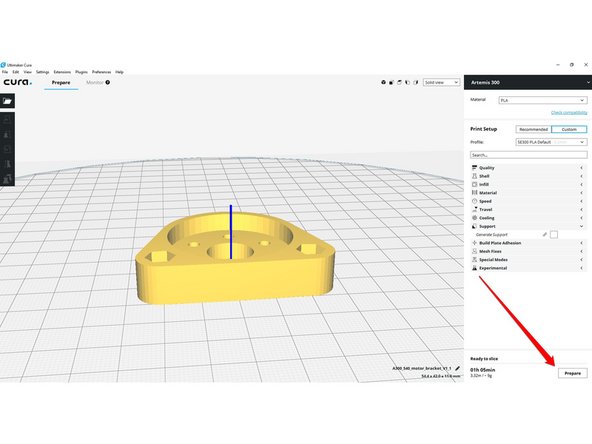Click the Mesh Fixes category icon

point(475,251)
